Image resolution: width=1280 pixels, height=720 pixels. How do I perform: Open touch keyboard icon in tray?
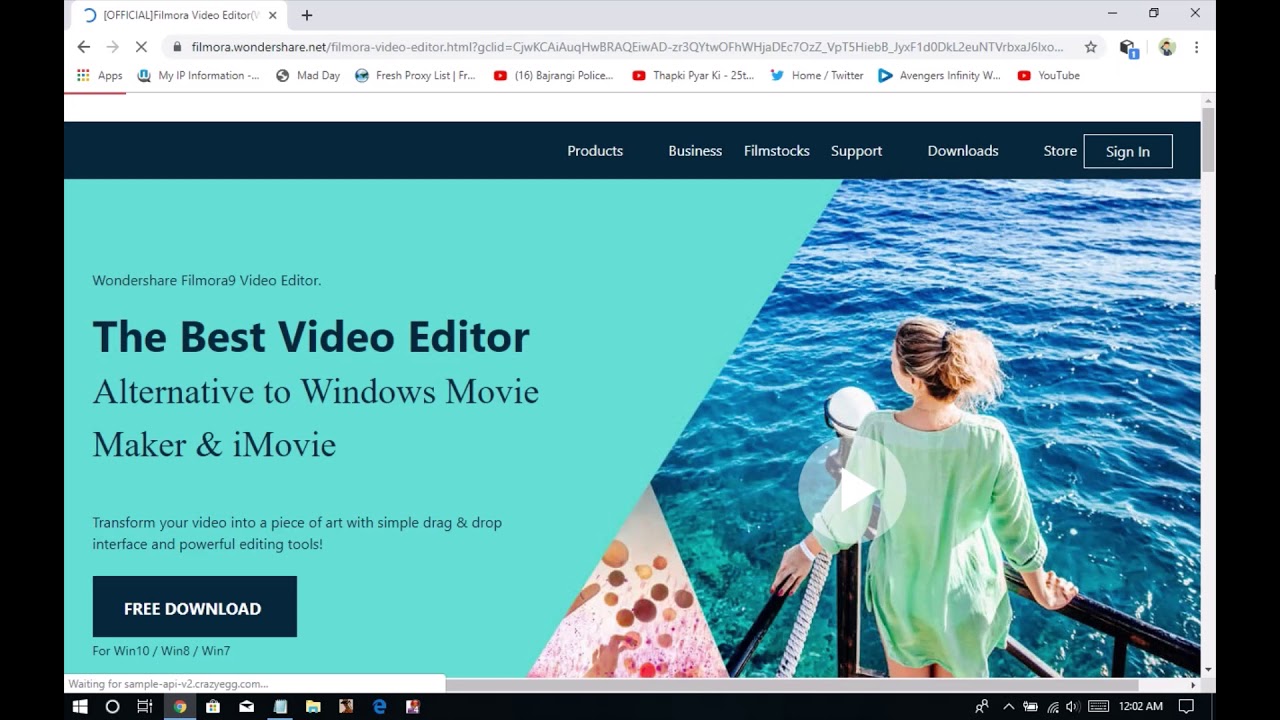tap(1098, 706)
